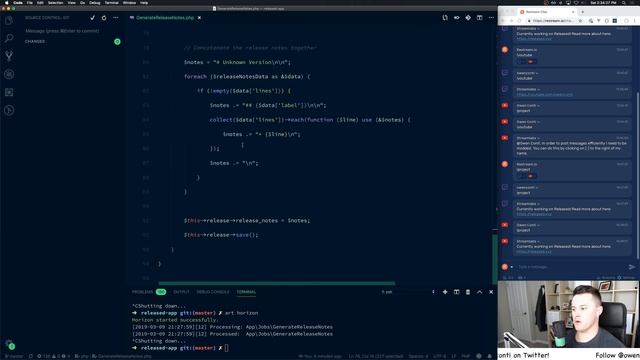Click the editor horizontal scrollbar
640x360 pixels.
coord(276,283)
